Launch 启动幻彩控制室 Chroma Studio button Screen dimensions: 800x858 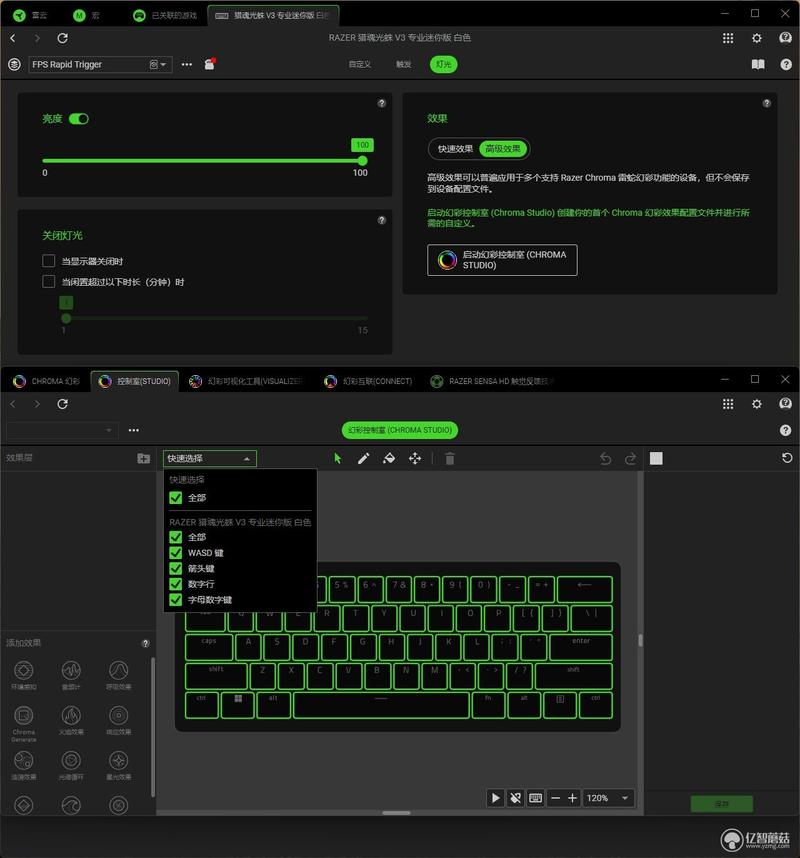click(502, 260)
